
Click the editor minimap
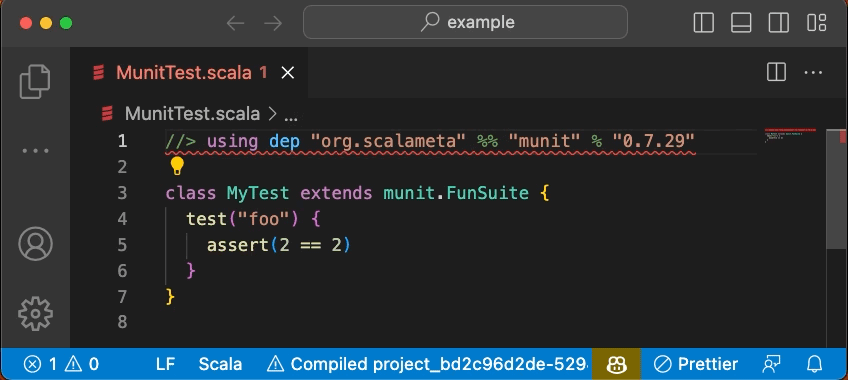pyautogui.click(x=790, y=136)
